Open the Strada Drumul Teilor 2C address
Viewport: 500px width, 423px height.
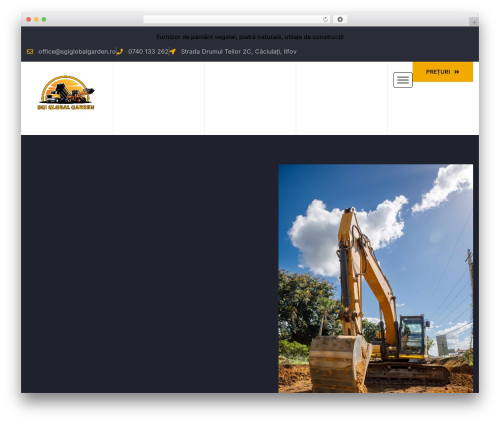coord(239,52)
